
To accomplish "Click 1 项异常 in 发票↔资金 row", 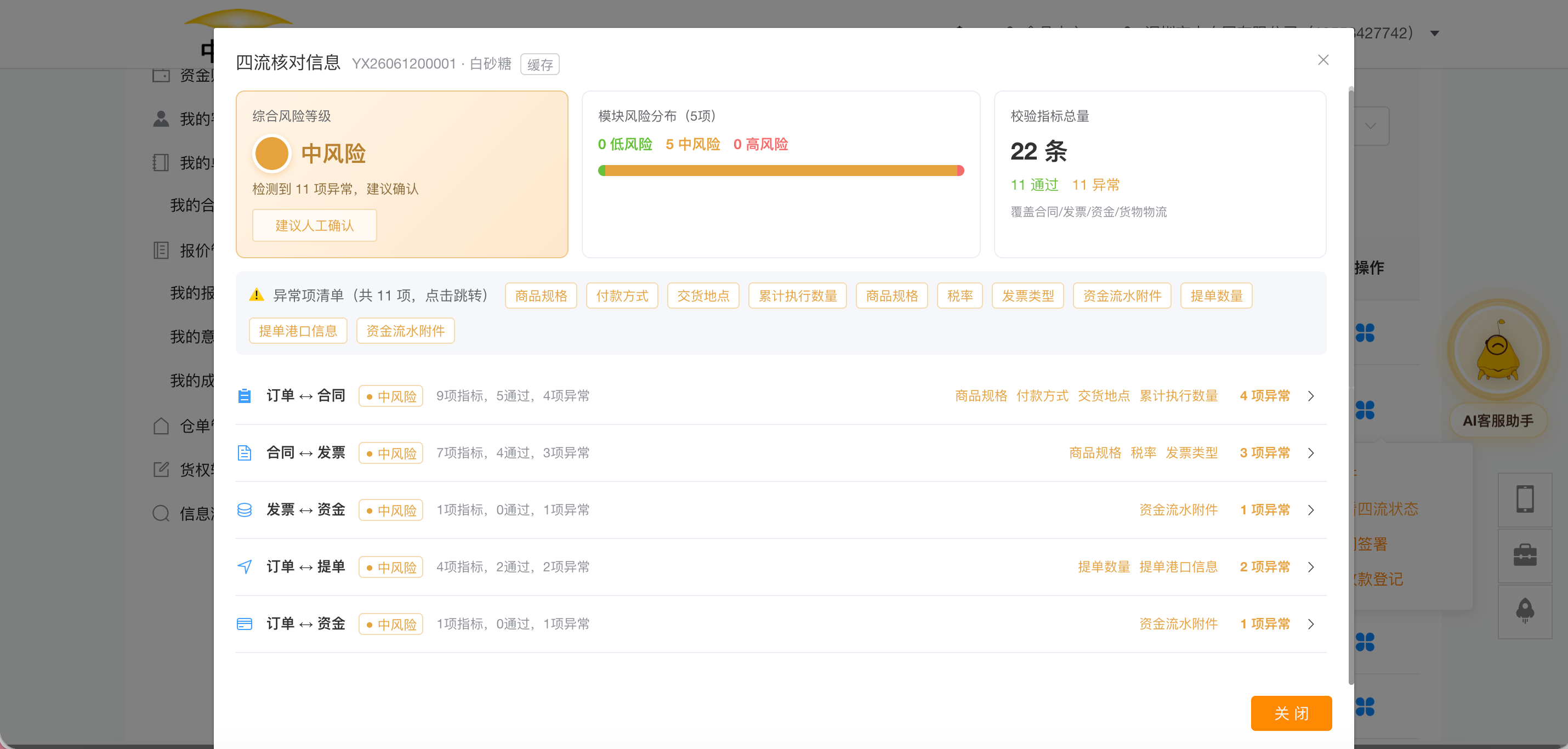I will (x=1265, y=510).
